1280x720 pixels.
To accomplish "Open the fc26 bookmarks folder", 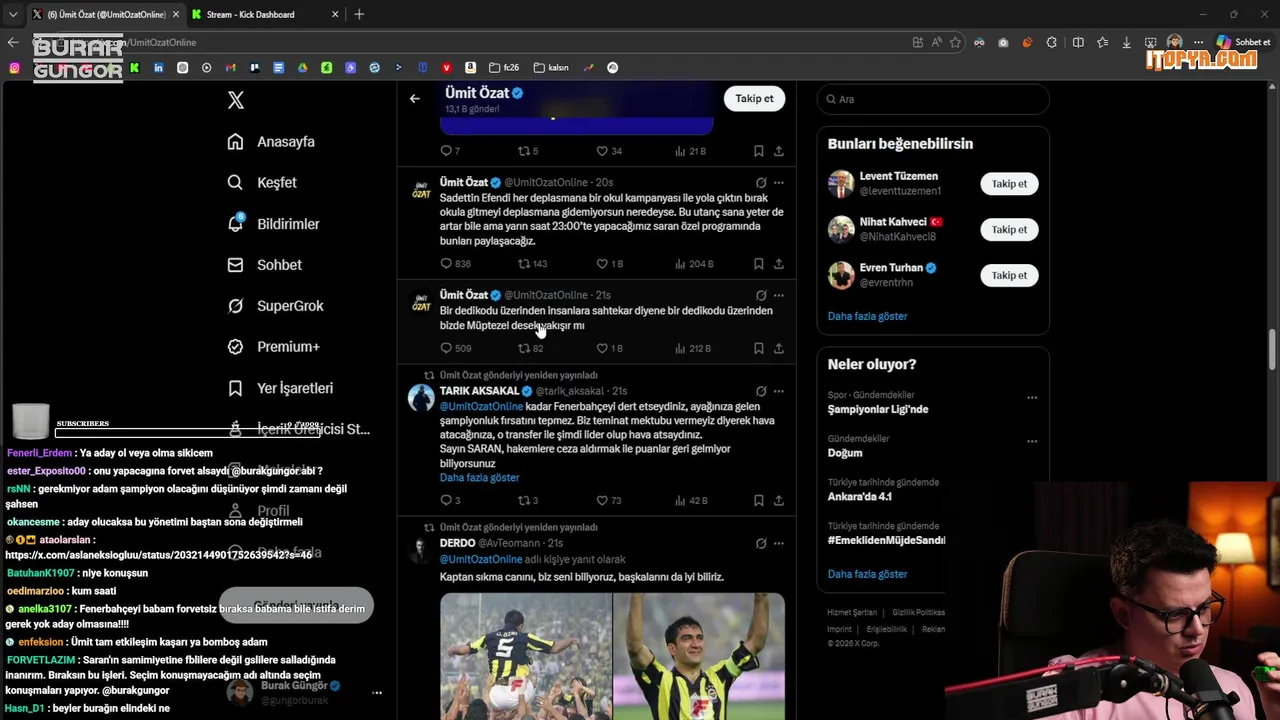I will [503, 68].
